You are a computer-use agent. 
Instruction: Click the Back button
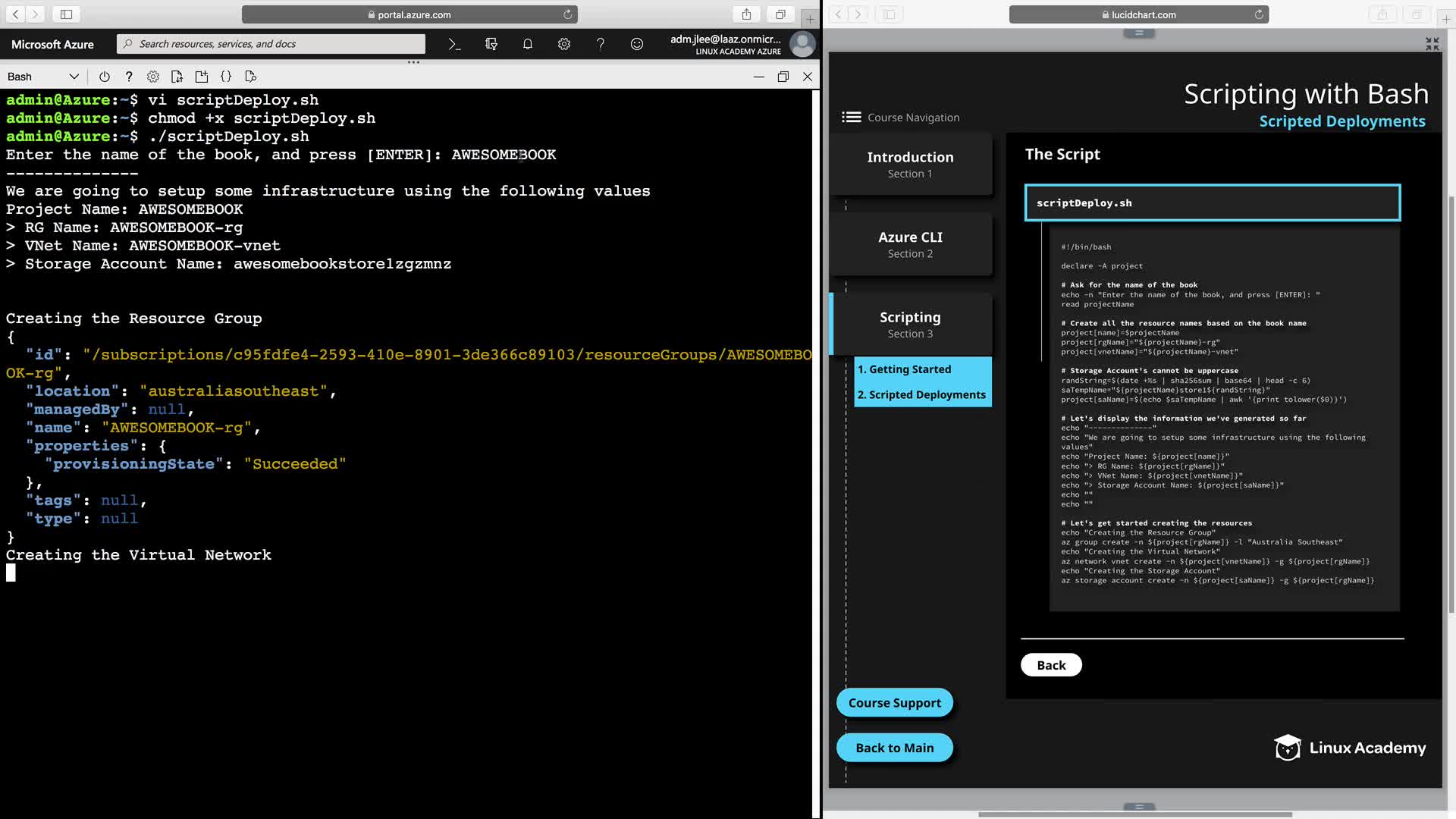1050,665
